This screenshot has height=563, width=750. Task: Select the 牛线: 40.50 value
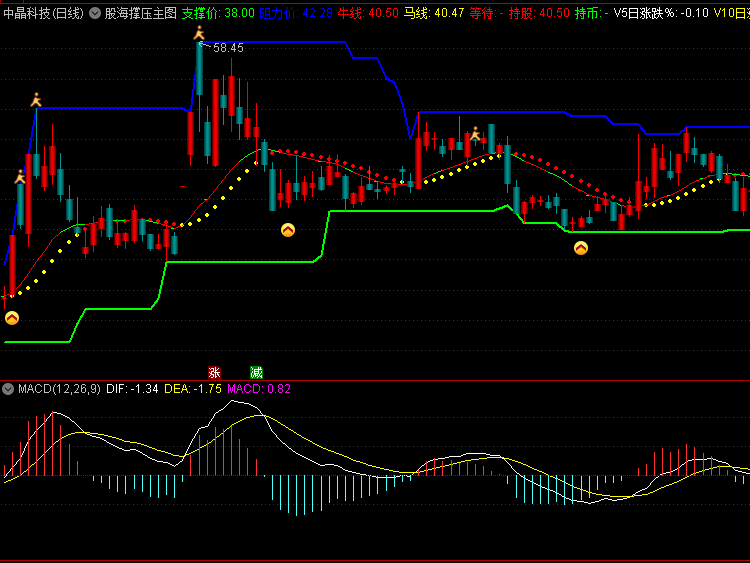click(368, 13)
